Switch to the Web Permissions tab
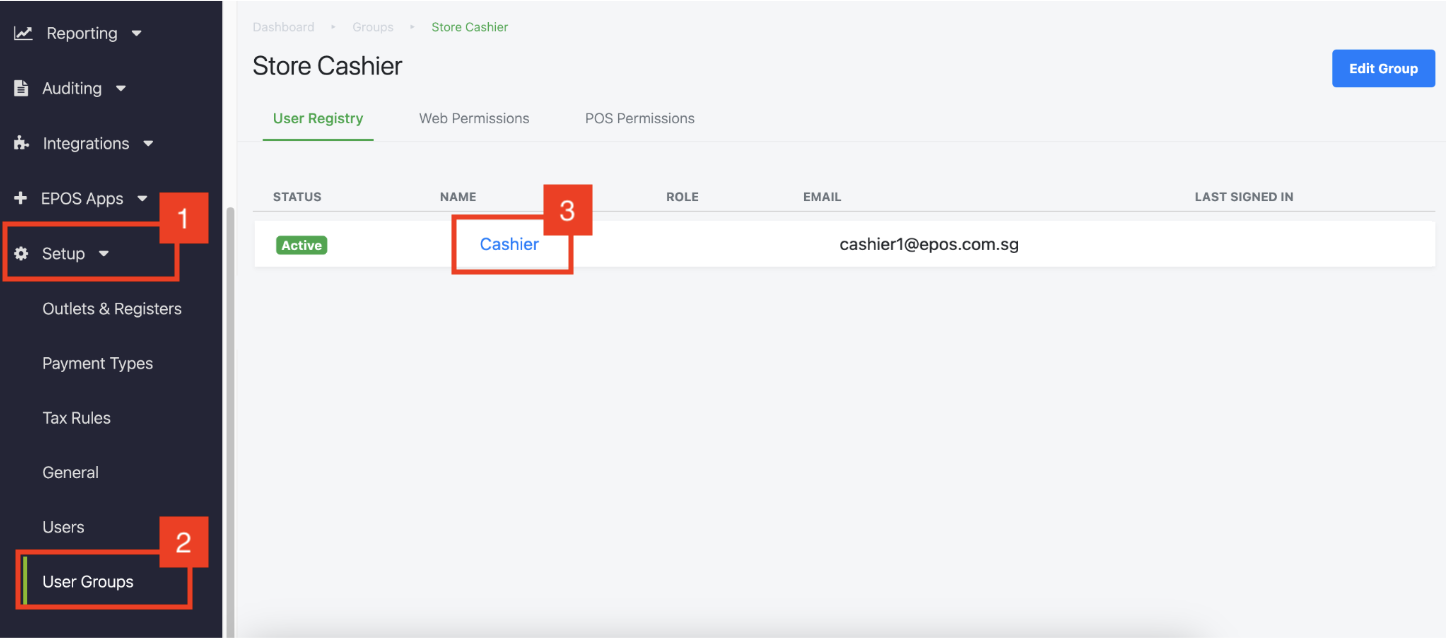The width and height of the screenshot is (1446, 638). (474, 118)
